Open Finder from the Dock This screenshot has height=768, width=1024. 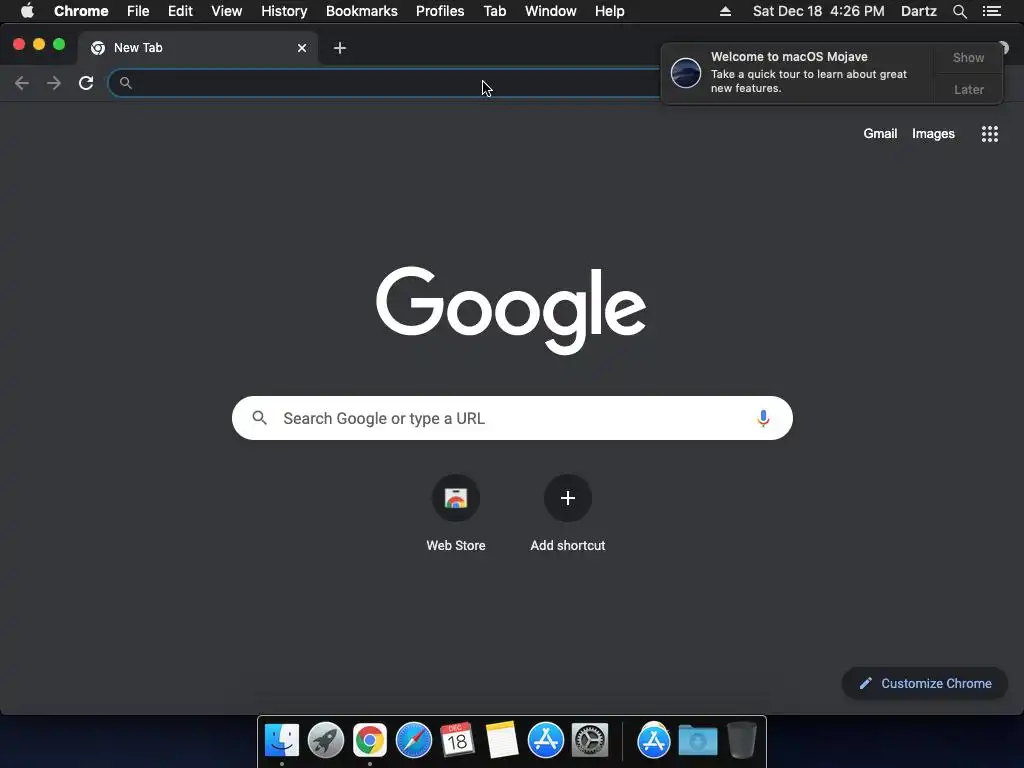[281, 740]
